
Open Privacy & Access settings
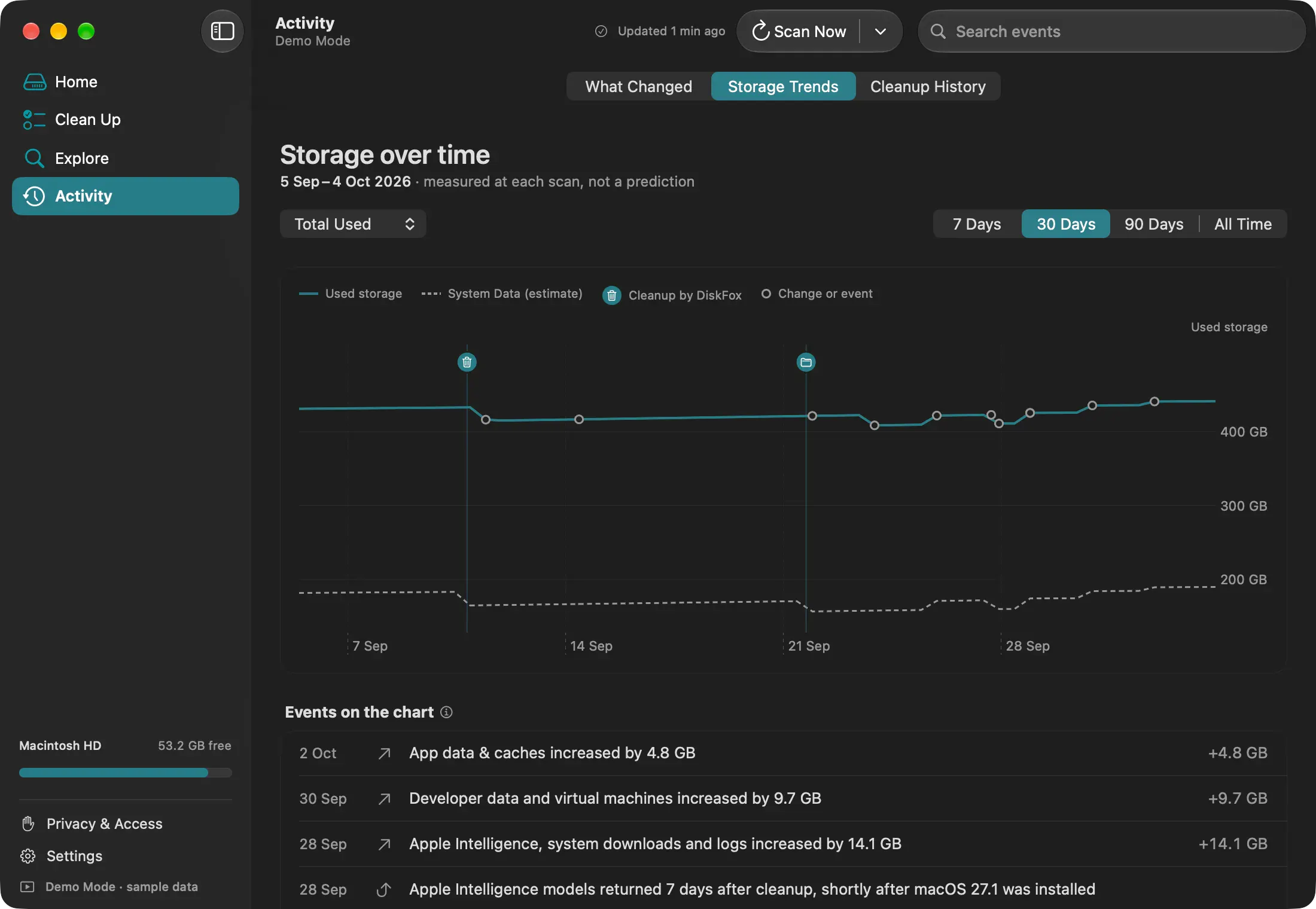coord(92,823)
